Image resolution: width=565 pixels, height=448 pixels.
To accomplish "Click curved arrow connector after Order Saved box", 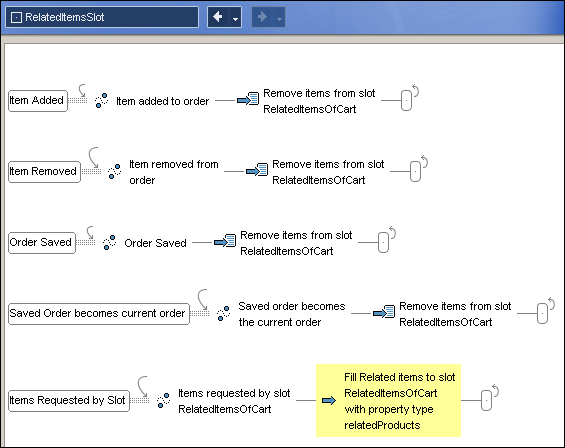I will tap(90, 232).
